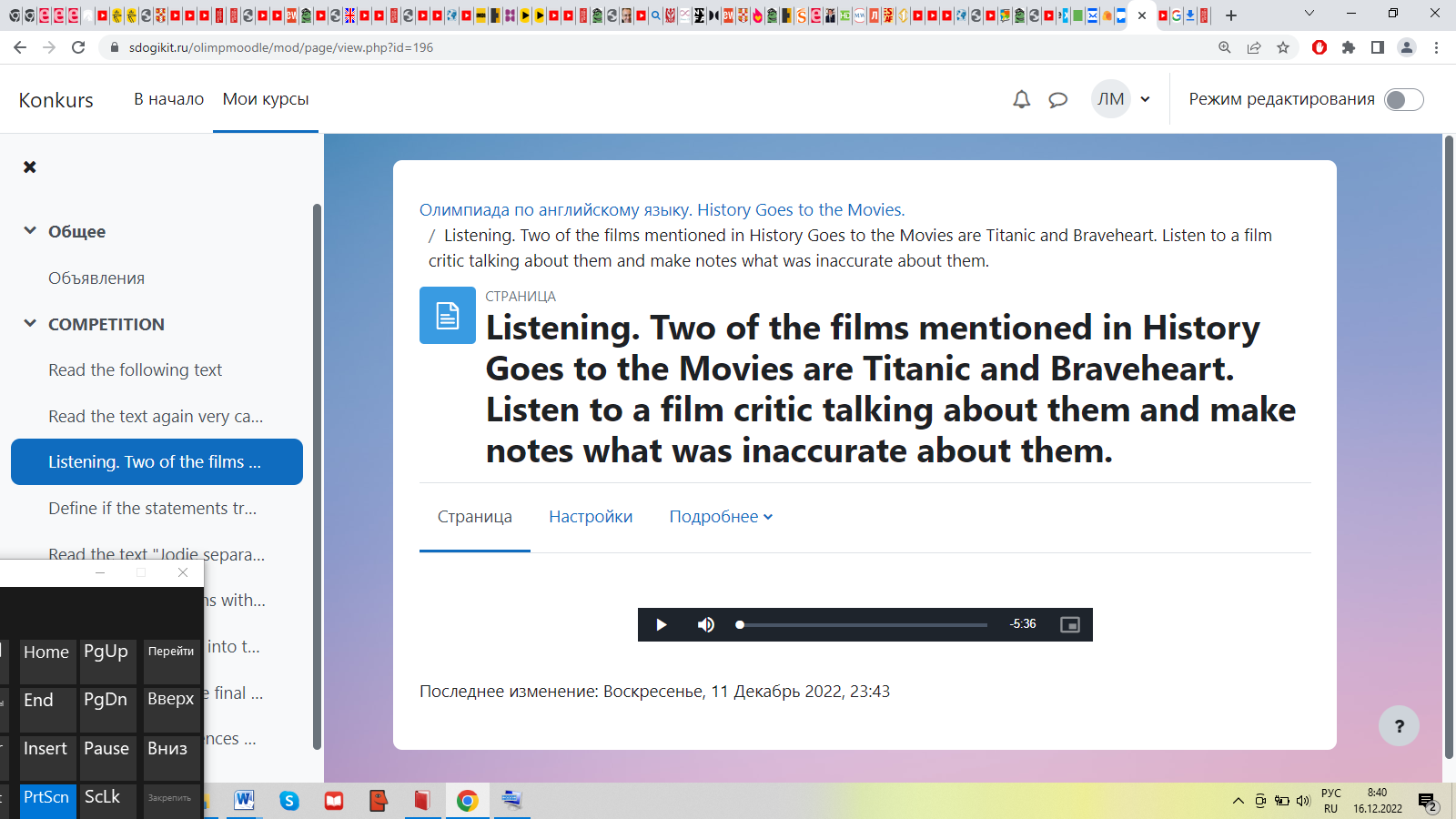
Task: Open a new browser tab with plus
Action: tap(1231, 15)
